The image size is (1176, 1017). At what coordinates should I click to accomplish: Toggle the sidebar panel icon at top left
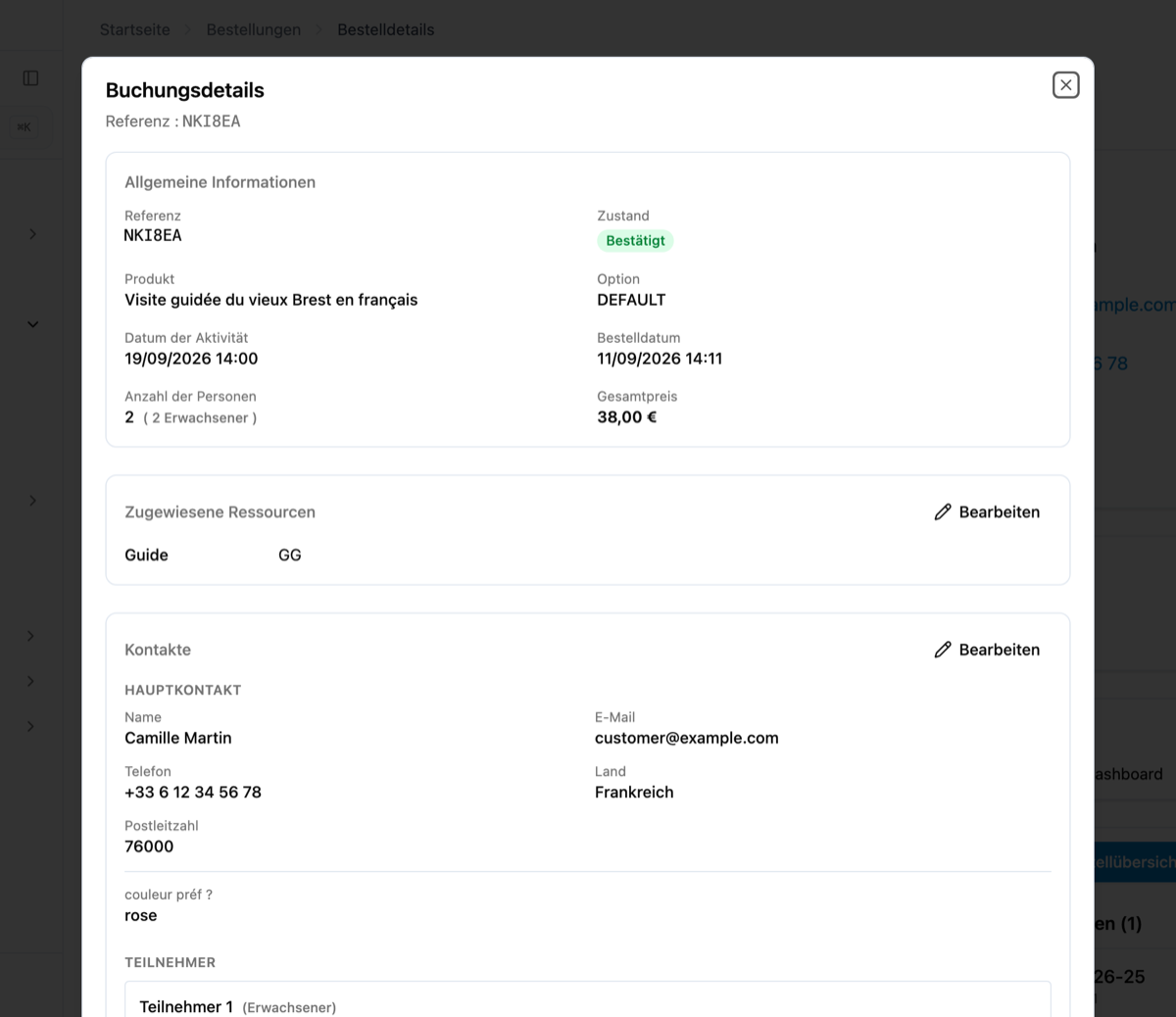30,78
